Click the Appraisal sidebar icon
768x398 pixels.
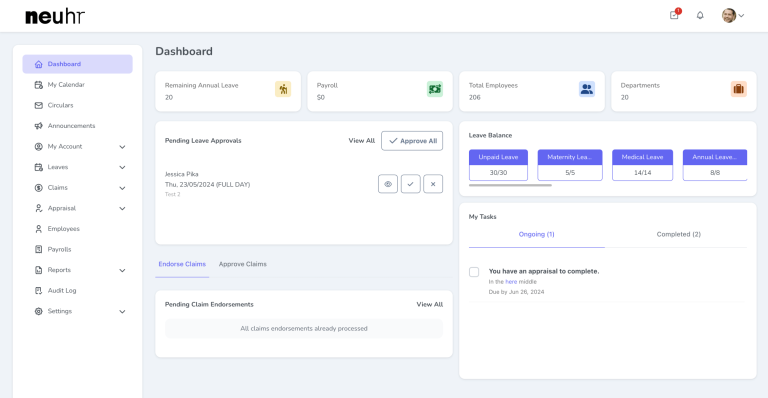tap(39, 208)
